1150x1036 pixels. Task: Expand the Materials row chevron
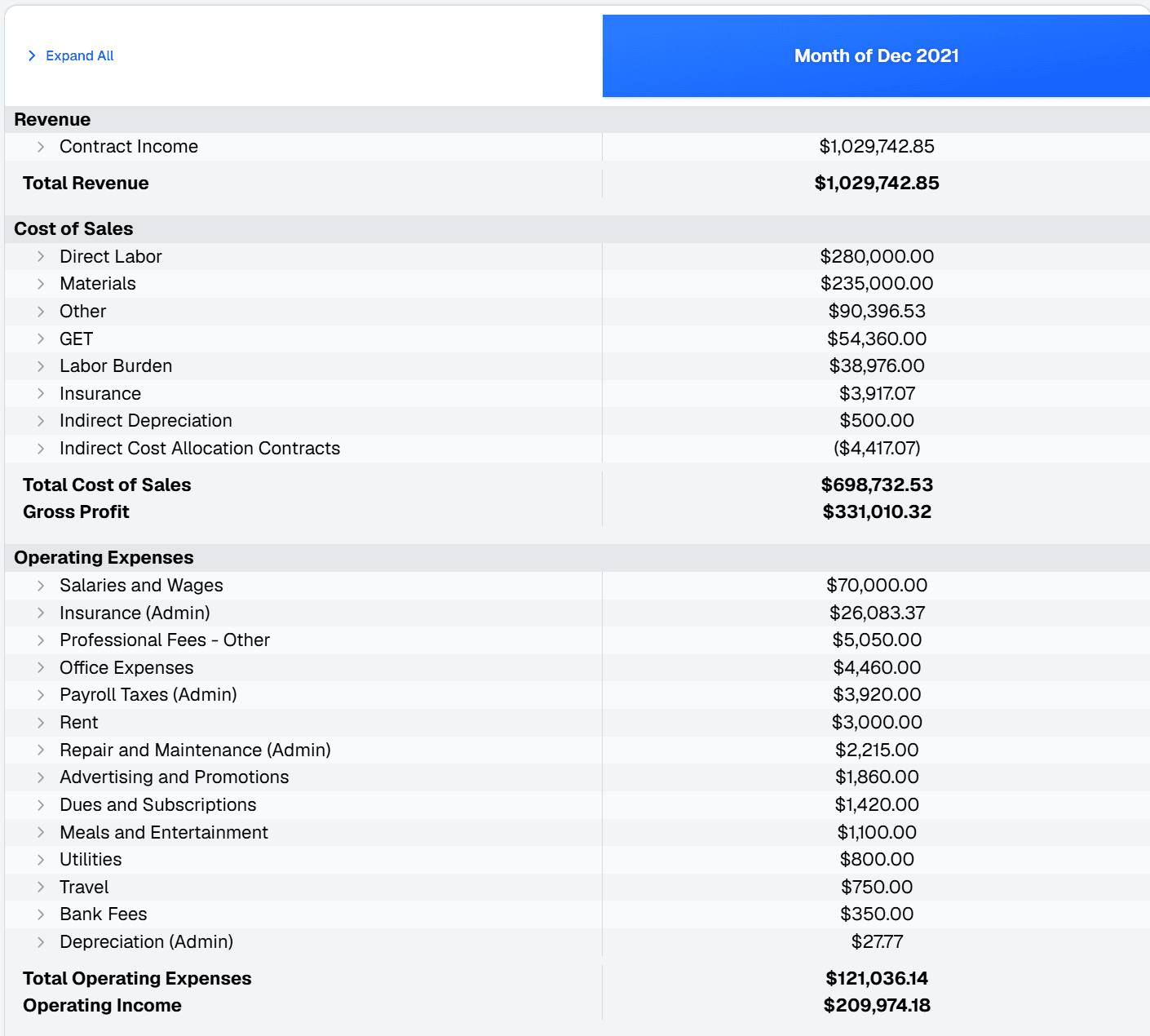tap(41, 284)
